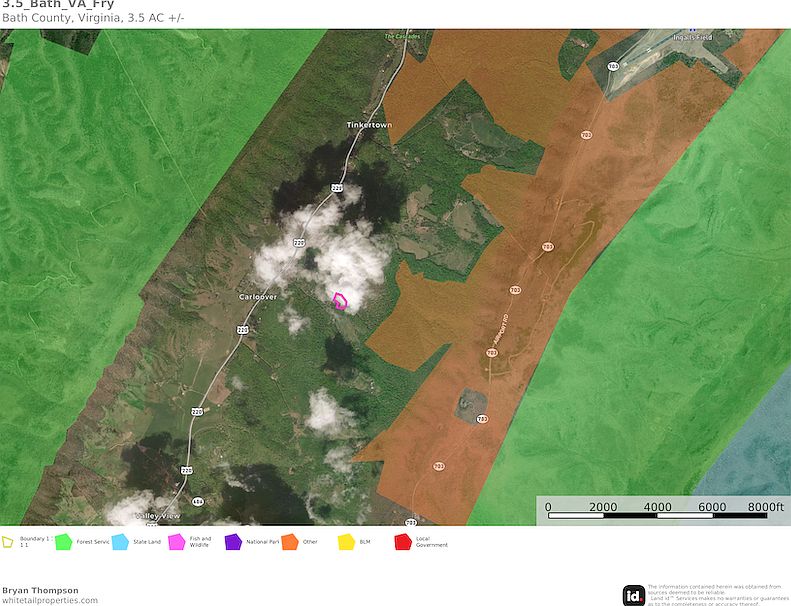Click the pink parcel boundary outline
The height and width of the screenshot is (606, 791).
click(340, 301)
